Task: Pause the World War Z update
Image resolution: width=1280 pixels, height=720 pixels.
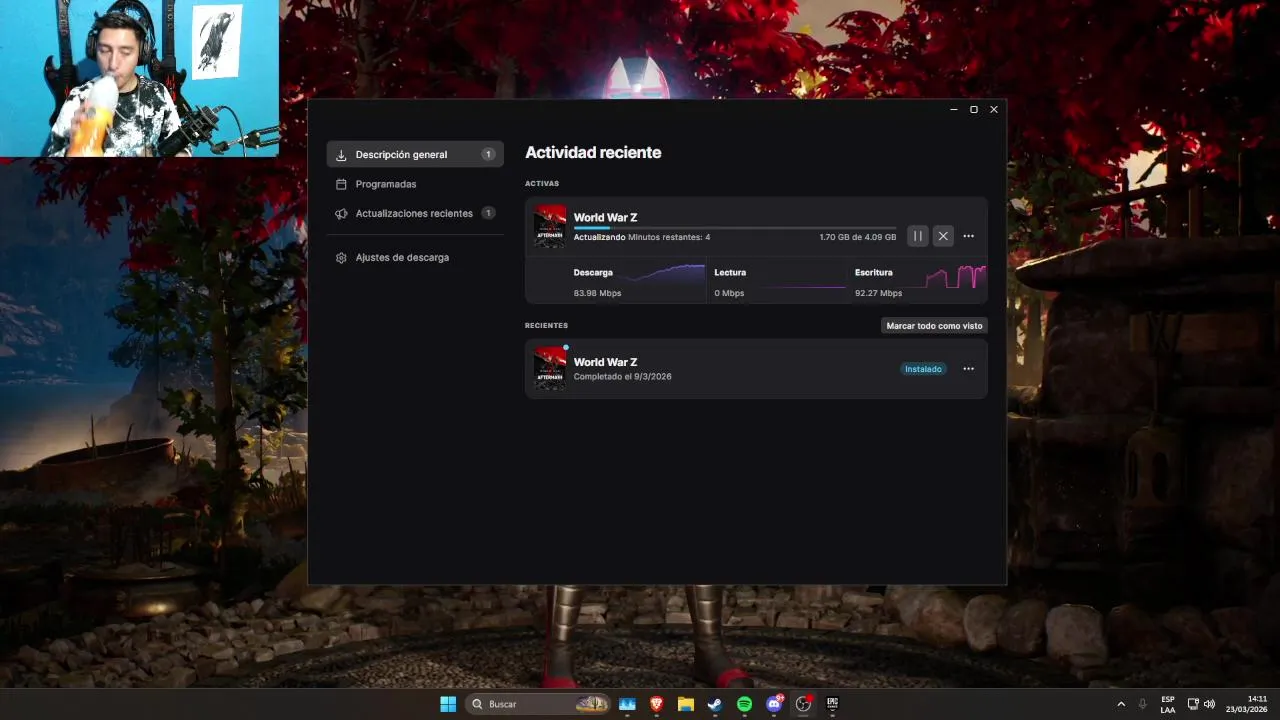Action: coord(917,236)
